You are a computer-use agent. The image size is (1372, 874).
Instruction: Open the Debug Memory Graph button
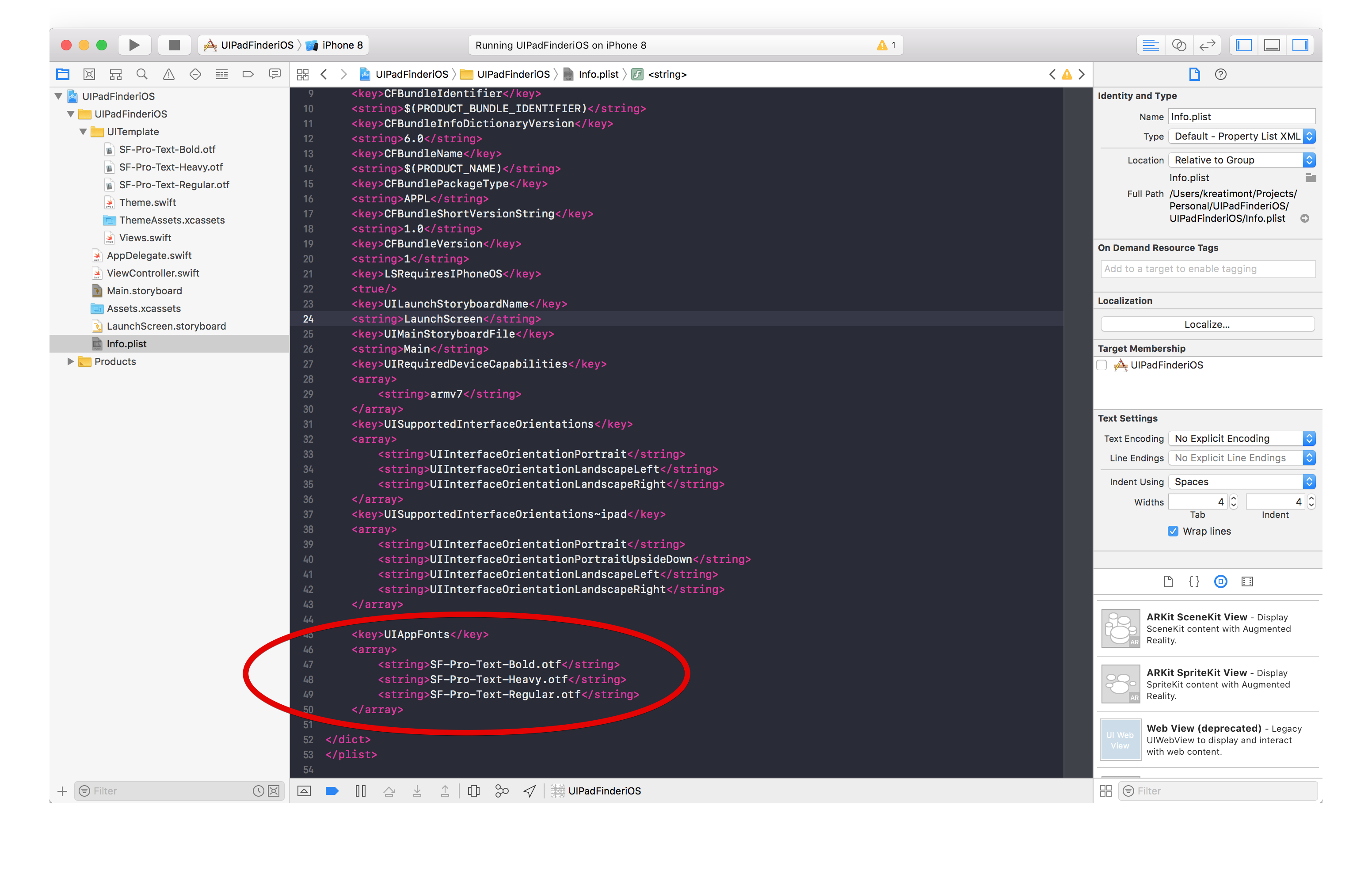point(501,791)
